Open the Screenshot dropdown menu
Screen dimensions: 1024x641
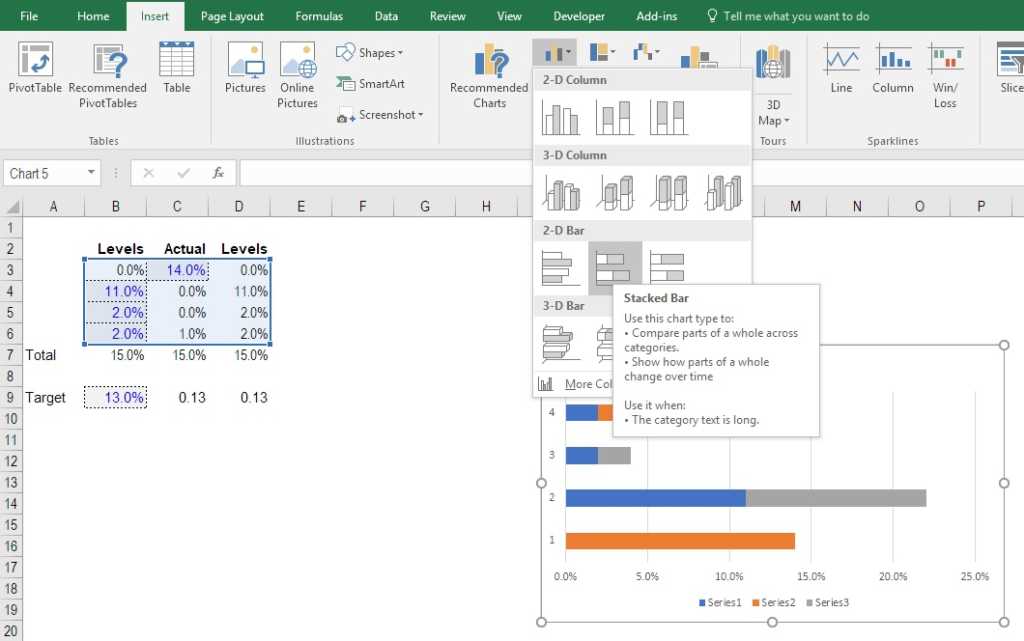tap(380, 115)
